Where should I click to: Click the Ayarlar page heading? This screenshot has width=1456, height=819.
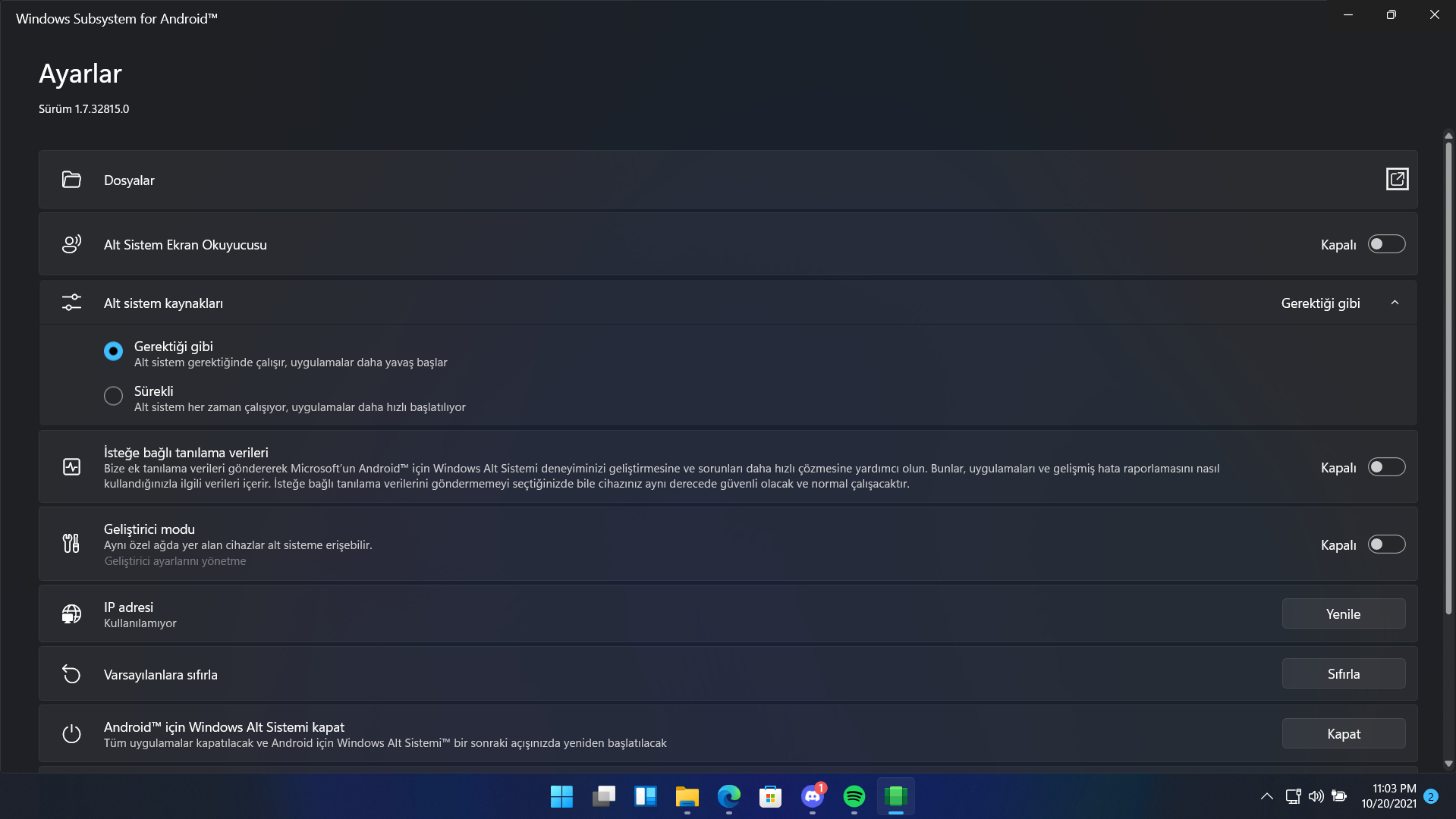(x=80, y=74)
